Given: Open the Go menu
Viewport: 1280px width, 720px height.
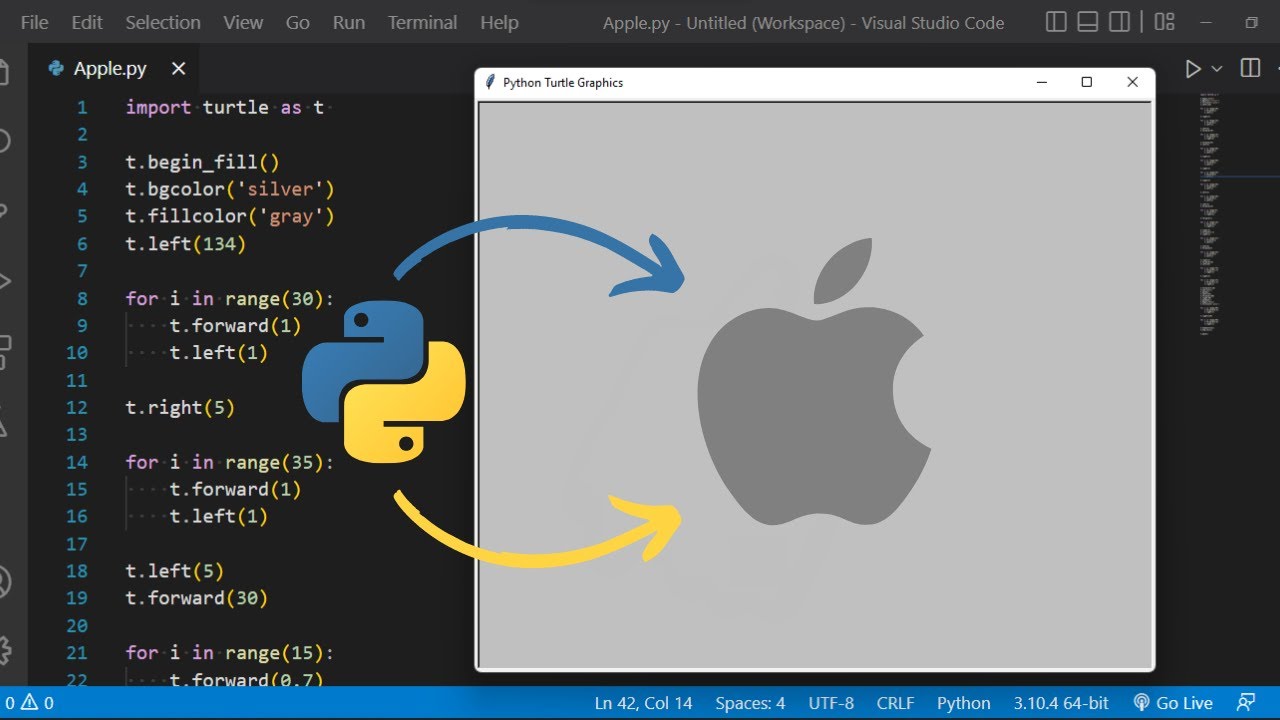Looking at the screenshot, I should 298,22.
